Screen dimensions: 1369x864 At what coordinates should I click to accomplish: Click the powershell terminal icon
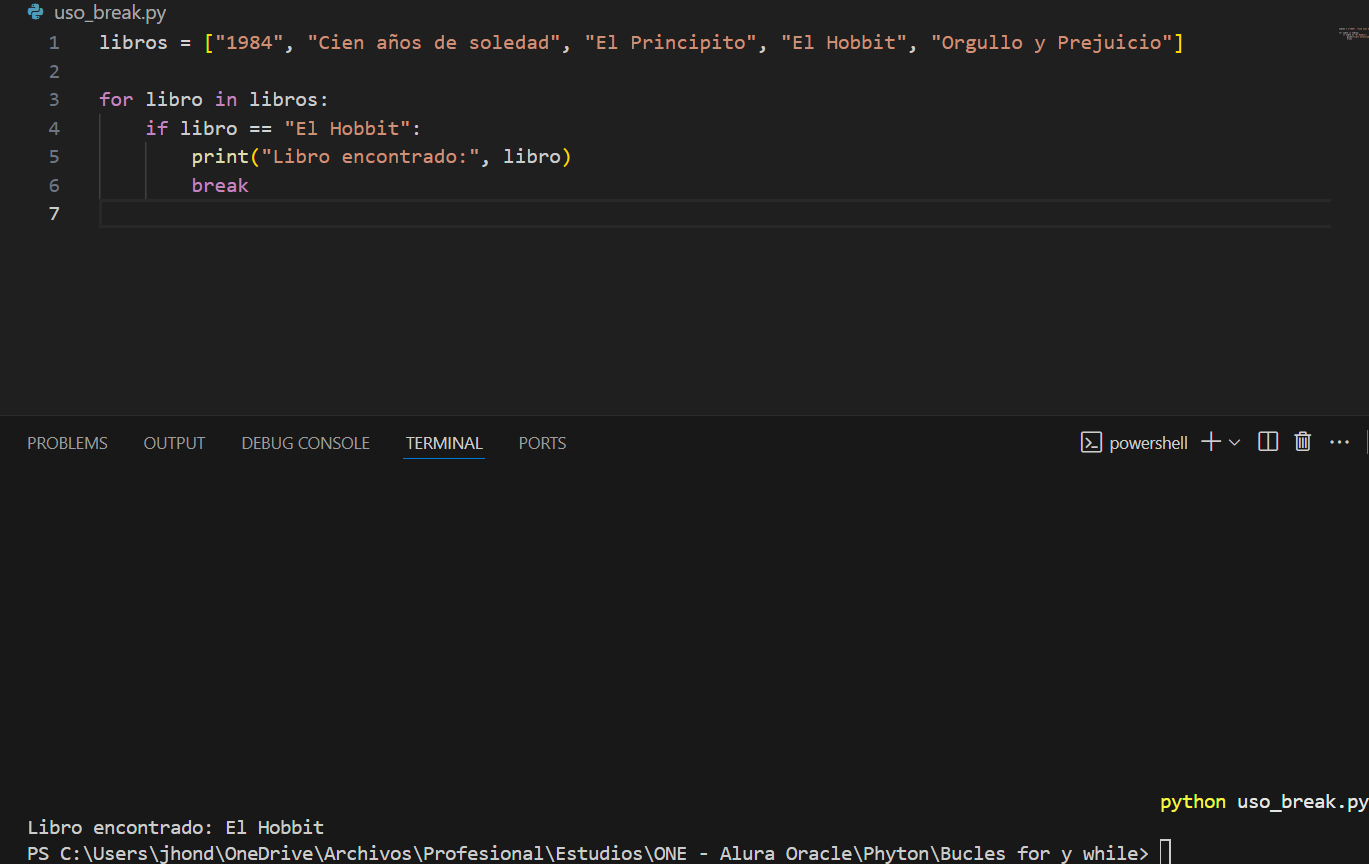click(x=1091, y=442)
